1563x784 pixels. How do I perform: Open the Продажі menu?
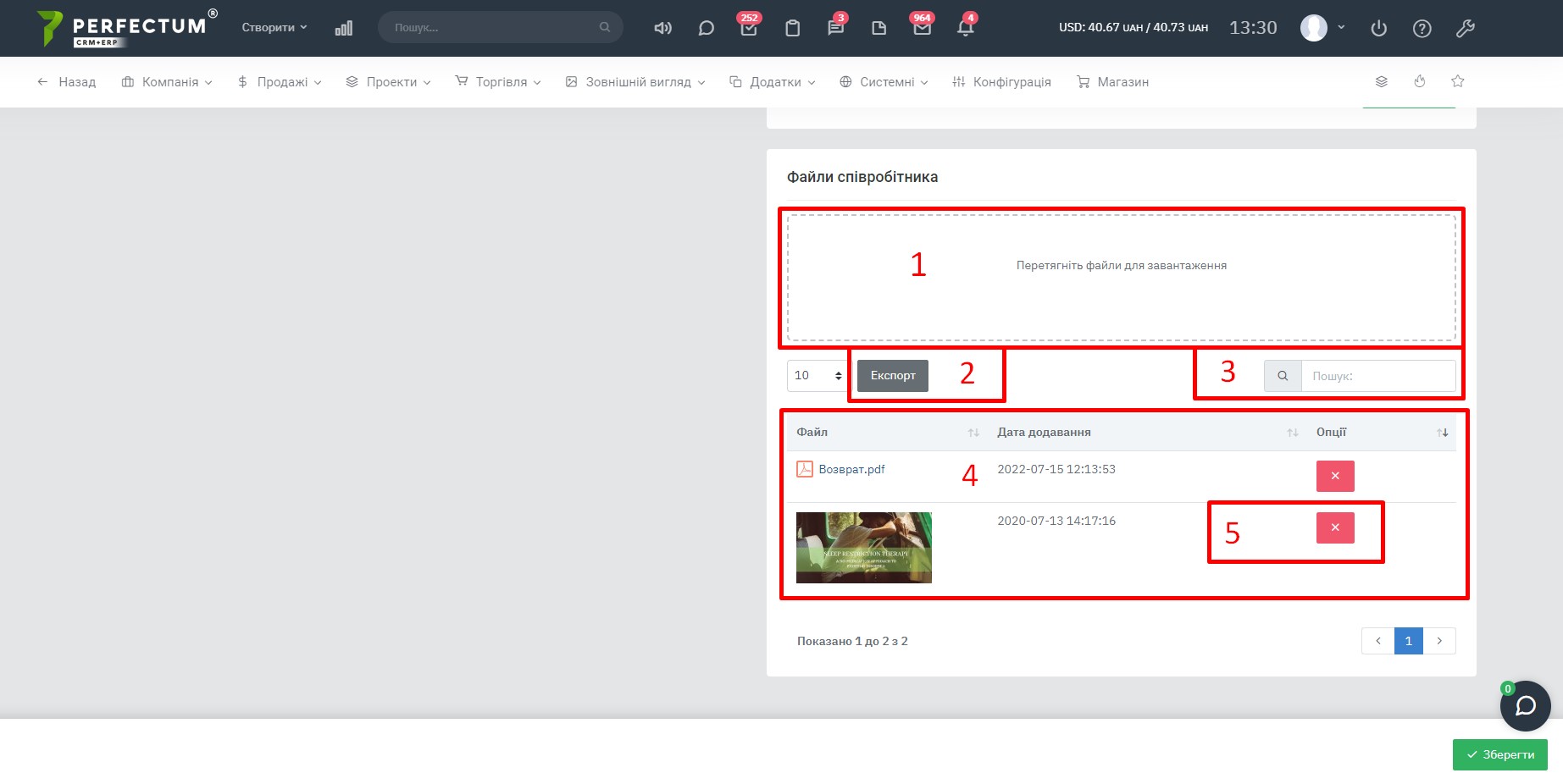pyautogui.click(x=280, y=82)
